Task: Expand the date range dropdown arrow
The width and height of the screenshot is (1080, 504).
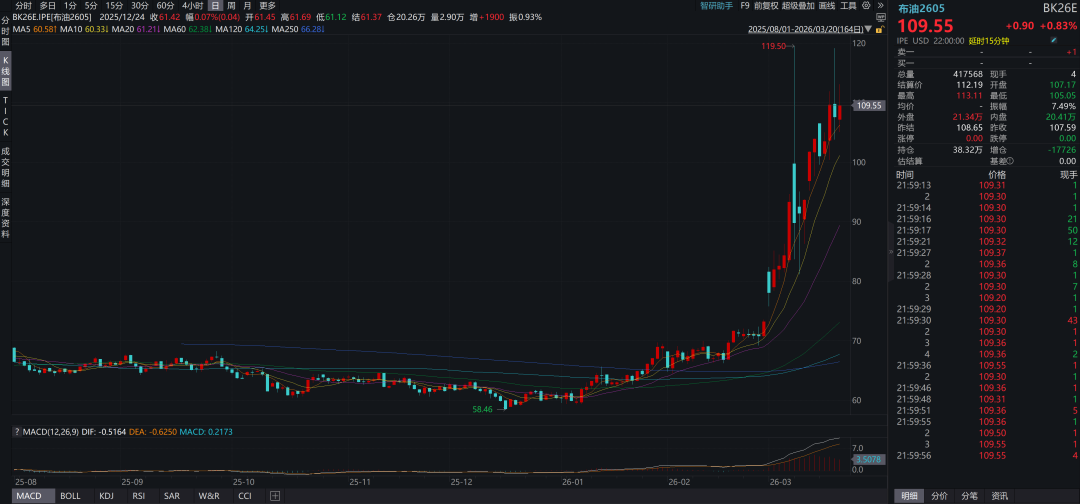Action: tap(868, 29)
